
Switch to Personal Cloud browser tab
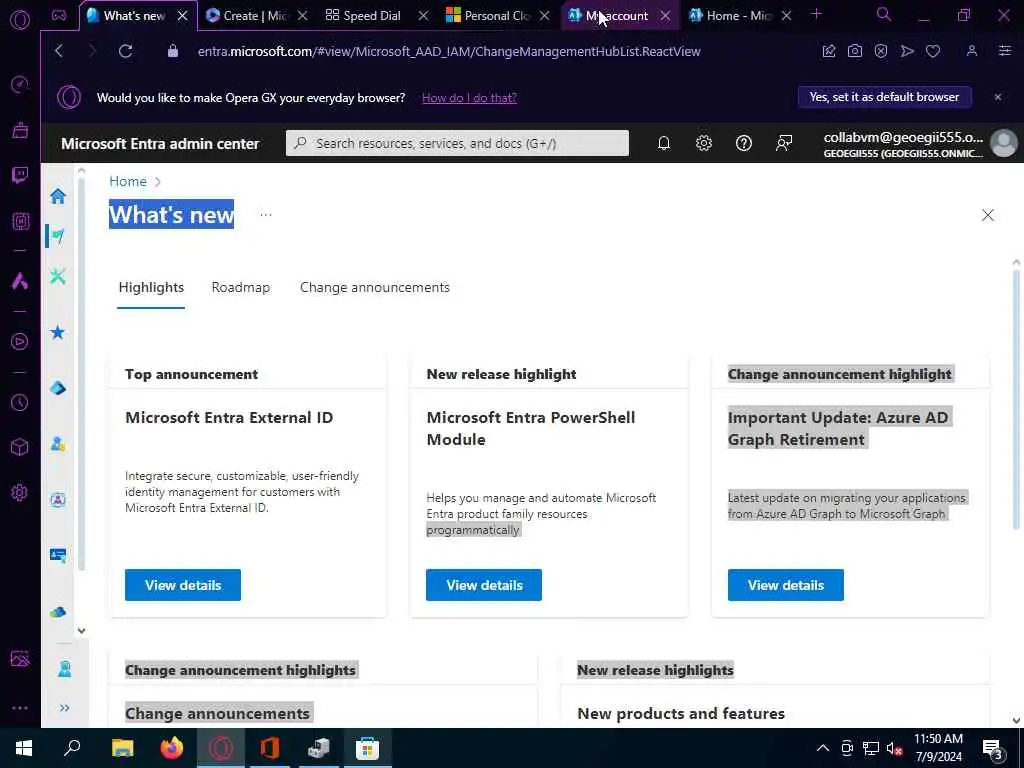pos(496,16)
